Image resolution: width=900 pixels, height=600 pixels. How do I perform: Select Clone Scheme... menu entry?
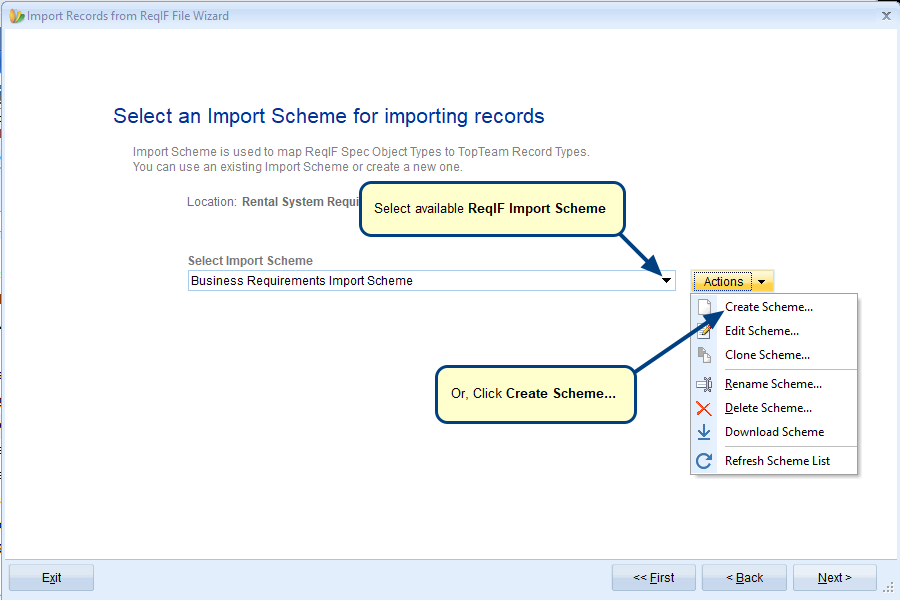pyautogui.click(x=774, y=355)
